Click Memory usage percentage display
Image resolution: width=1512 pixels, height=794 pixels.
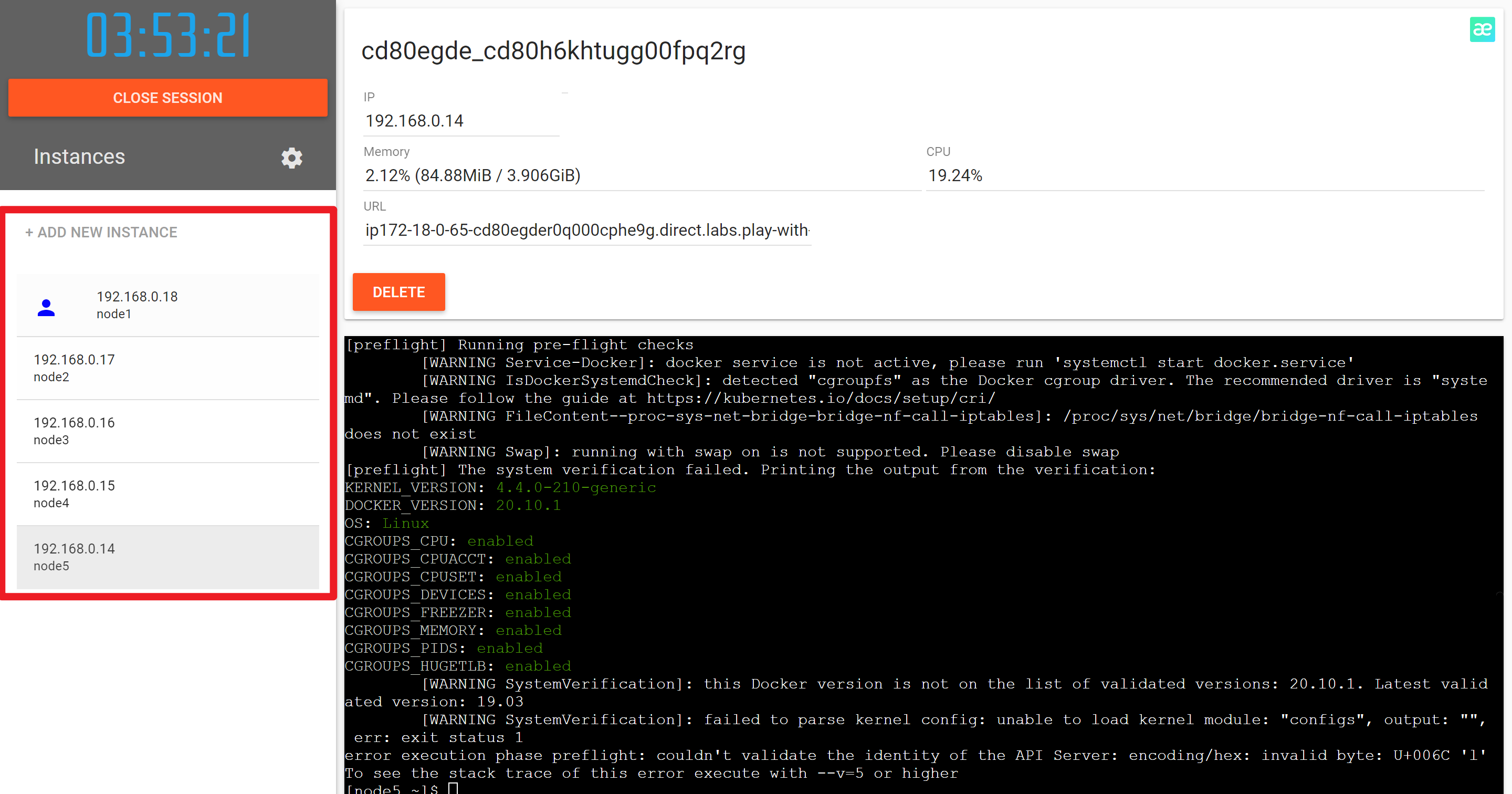pyautogui.click(x=474, y=175)
